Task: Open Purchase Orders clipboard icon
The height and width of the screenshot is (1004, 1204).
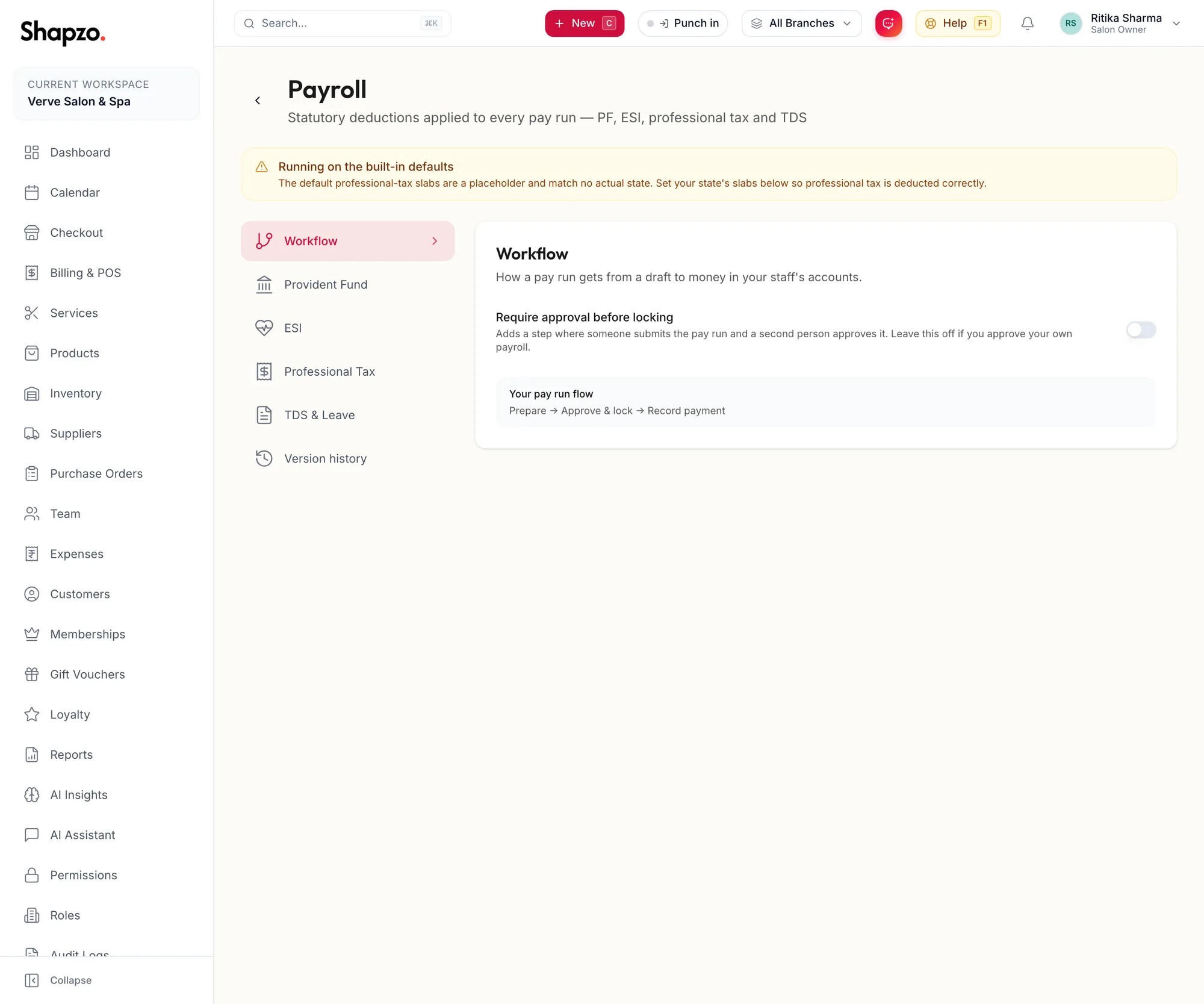Action: [x=32, y=474]
